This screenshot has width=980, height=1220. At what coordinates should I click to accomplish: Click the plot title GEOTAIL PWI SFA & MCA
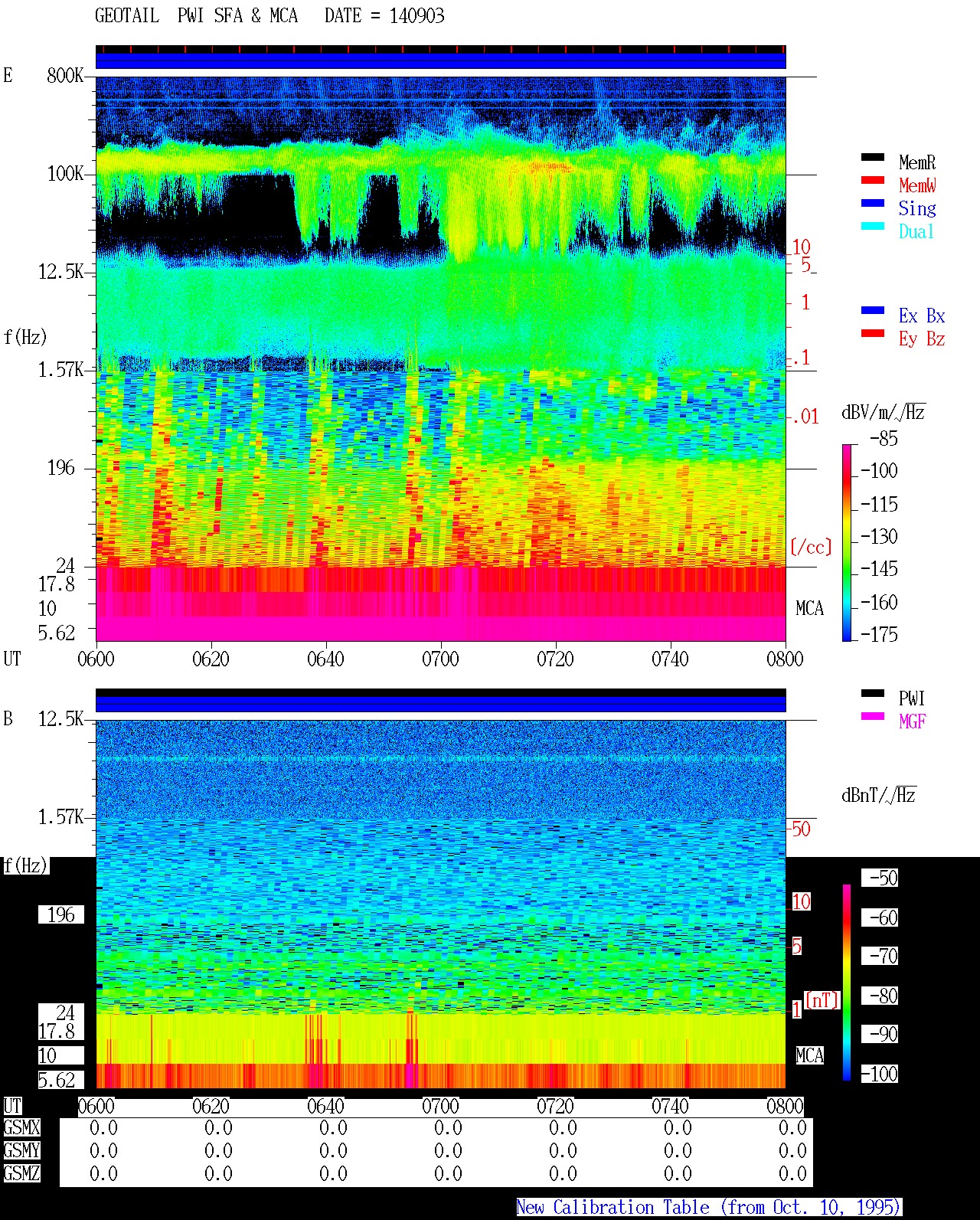tap(196, 16)
